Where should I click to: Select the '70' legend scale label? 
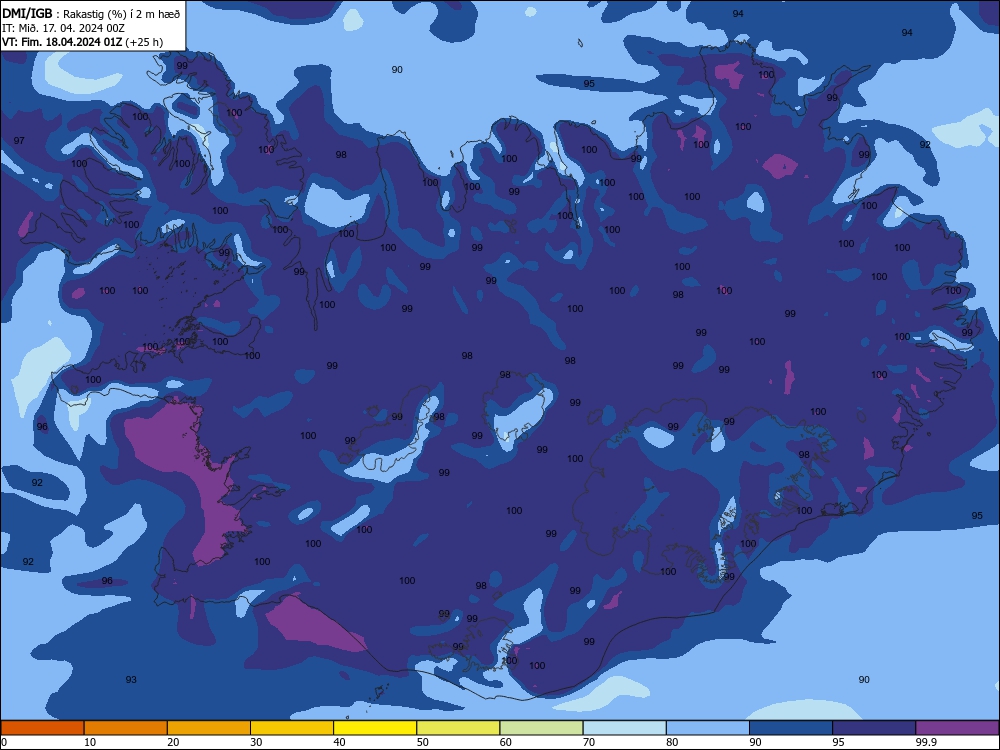[x=589, y=742]
